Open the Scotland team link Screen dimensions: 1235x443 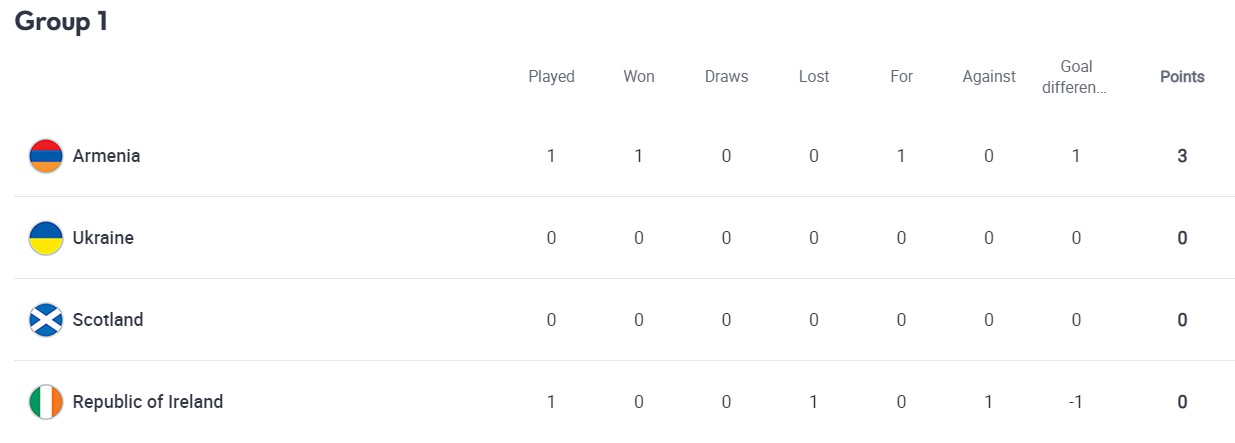[108, 320]
